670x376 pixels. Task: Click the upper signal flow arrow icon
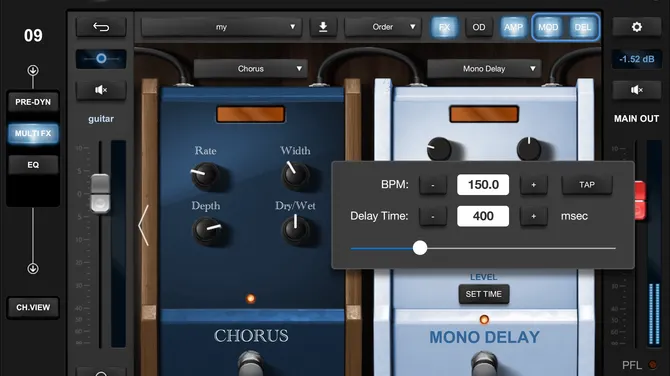tap(33, 70)
